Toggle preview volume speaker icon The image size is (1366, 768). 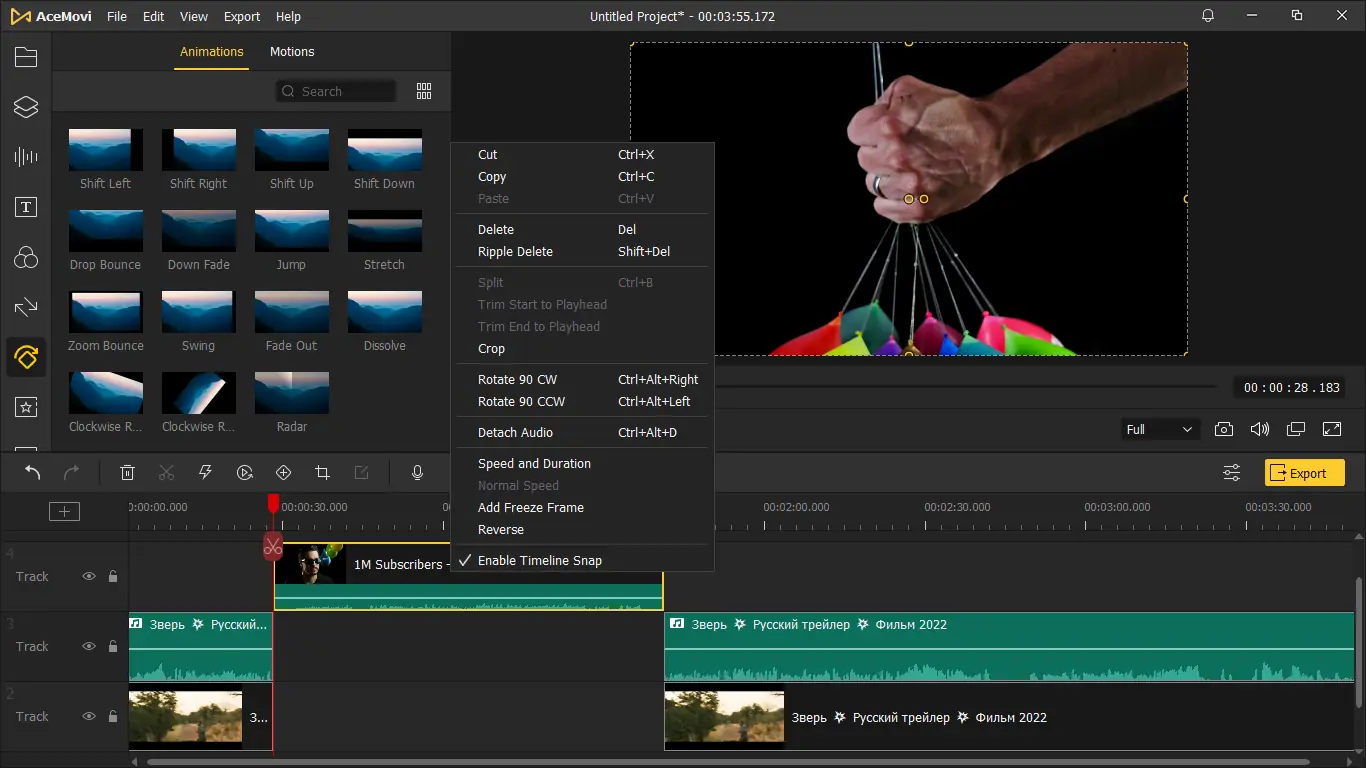(x=1259, y=429)
